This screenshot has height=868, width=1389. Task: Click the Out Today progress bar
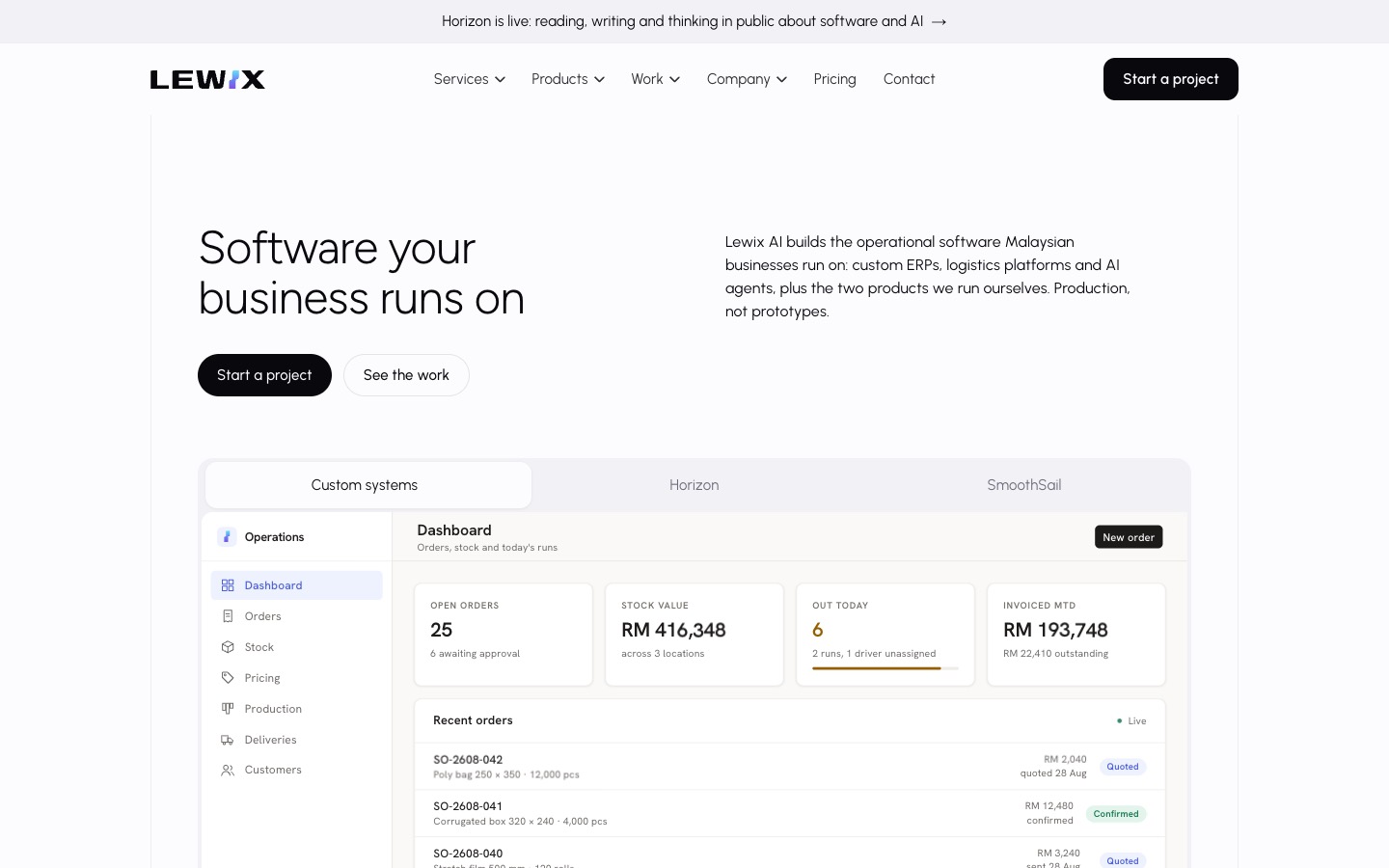(x=885, y=668)
